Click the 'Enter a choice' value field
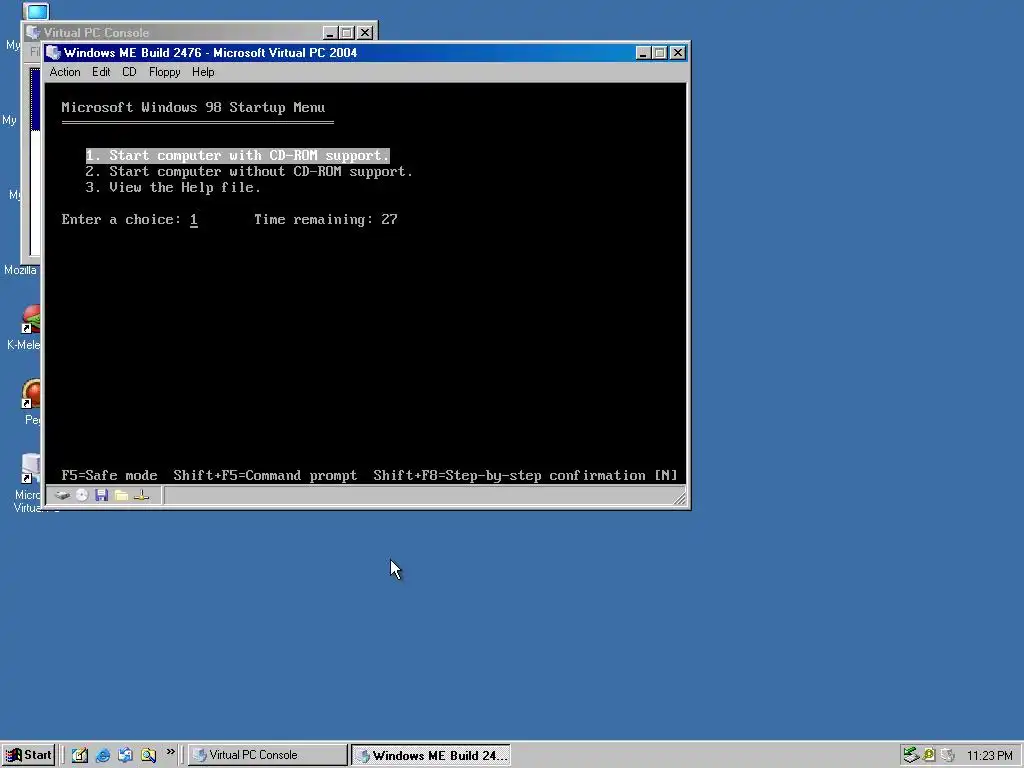The height and width of the screenshot is (768, 1024). (194, 219)
